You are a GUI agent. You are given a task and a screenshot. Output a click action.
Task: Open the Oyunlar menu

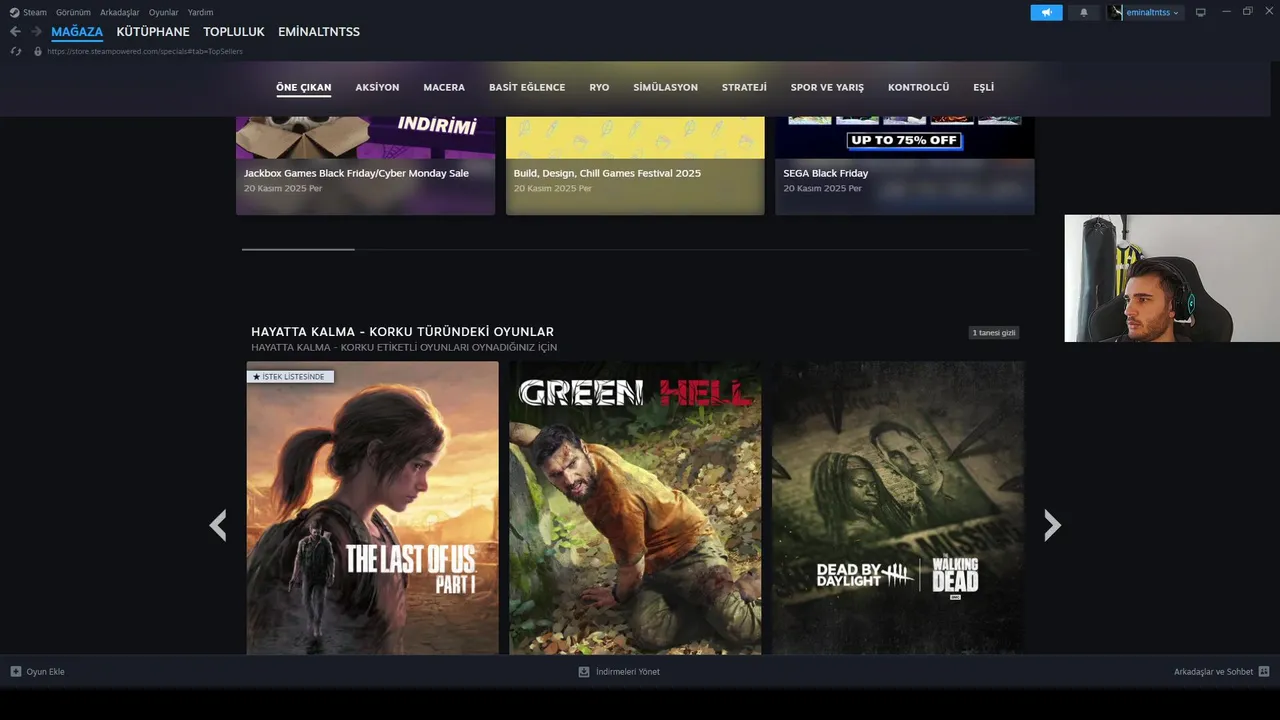click(164, 12)
